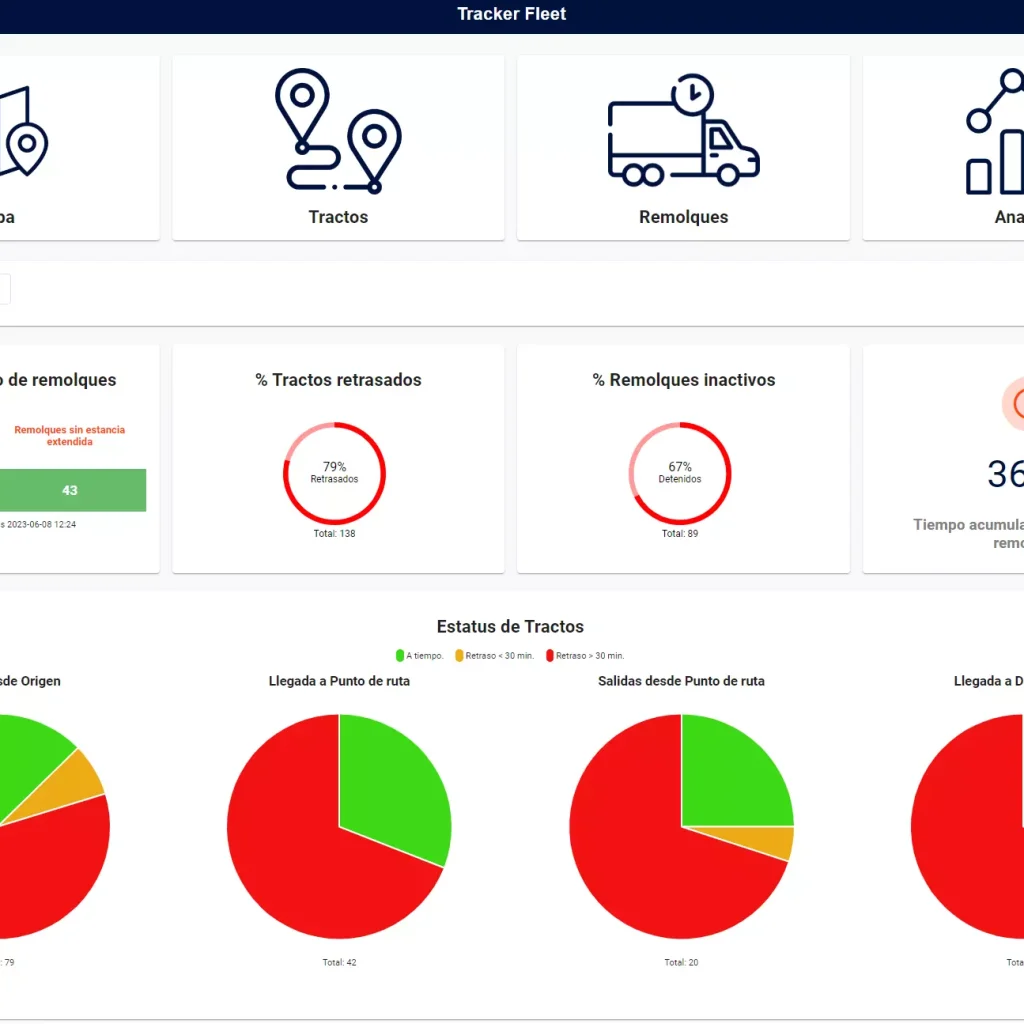Click the red legend color swatch
Screen dimensions: 1024x1024
click(x=549, y=656)
